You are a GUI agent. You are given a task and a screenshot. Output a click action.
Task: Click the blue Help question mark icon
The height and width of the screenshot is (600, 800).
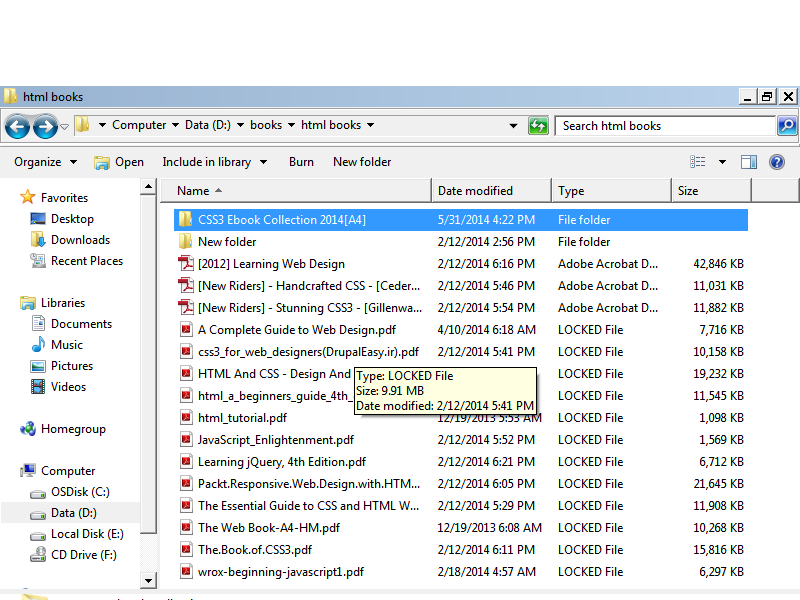coord(777,162)
